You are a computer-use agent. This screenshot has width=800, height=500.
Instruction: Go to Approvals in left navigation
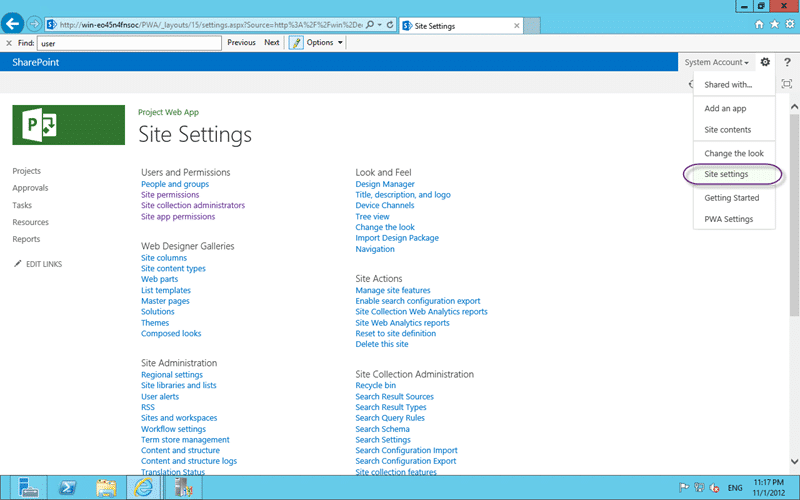[30, 188]
